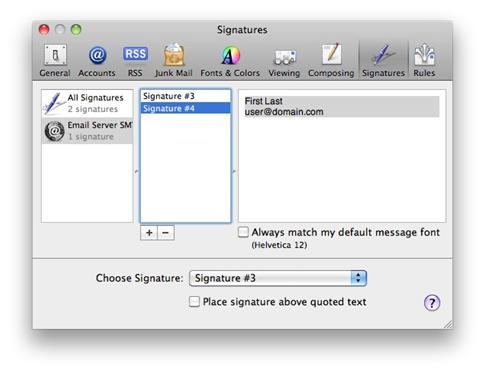The width and height of the screenshot is (485, 373).
Task: Remove selected signature with minus button
Action: (x=166, y=233)
